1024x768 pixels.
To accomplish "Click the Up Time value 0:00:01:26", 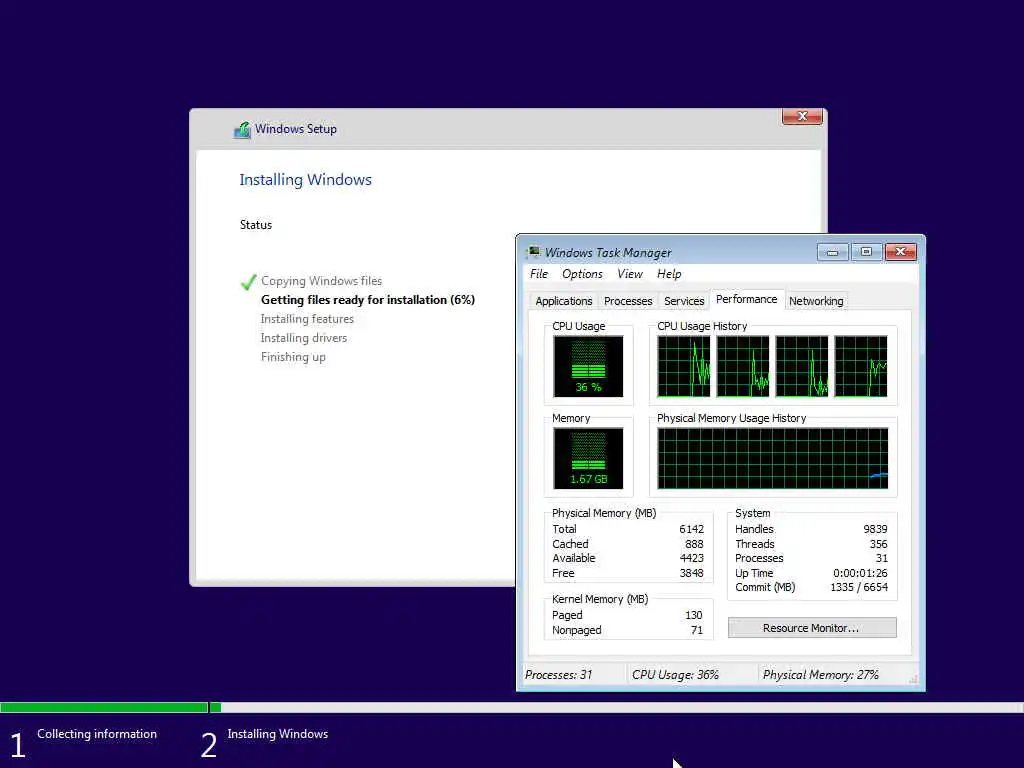I will pyautogui.click(x=860, y=573).
